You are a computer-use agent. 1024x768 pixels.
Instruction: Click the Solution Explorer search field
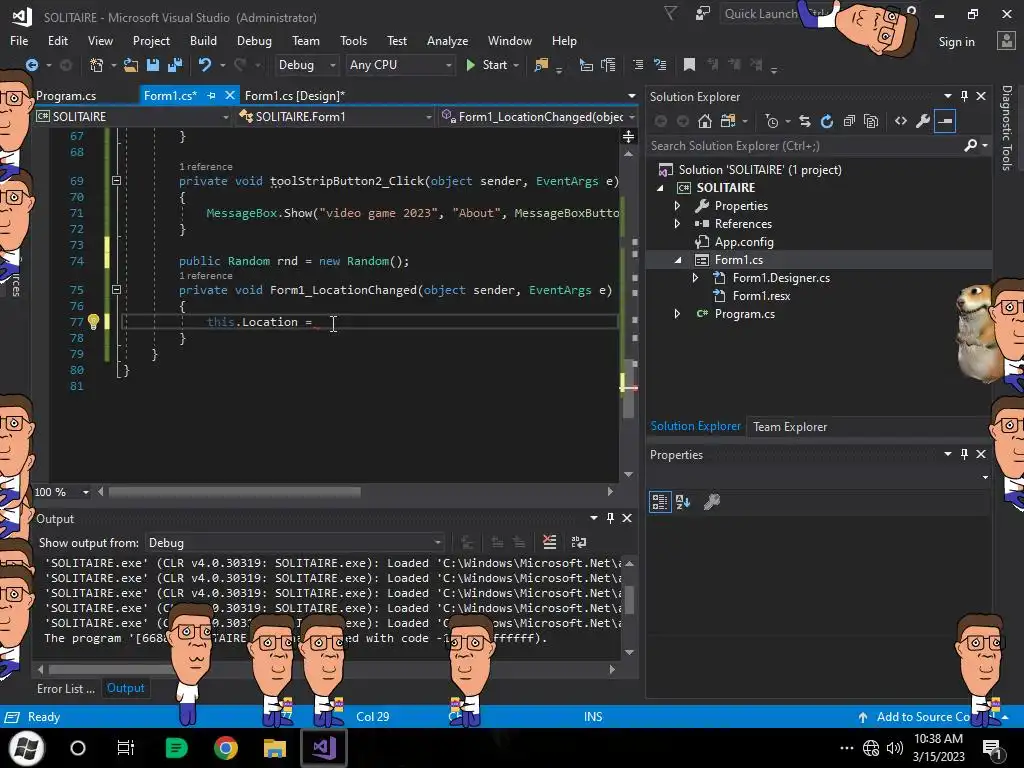tap(806, 146)
